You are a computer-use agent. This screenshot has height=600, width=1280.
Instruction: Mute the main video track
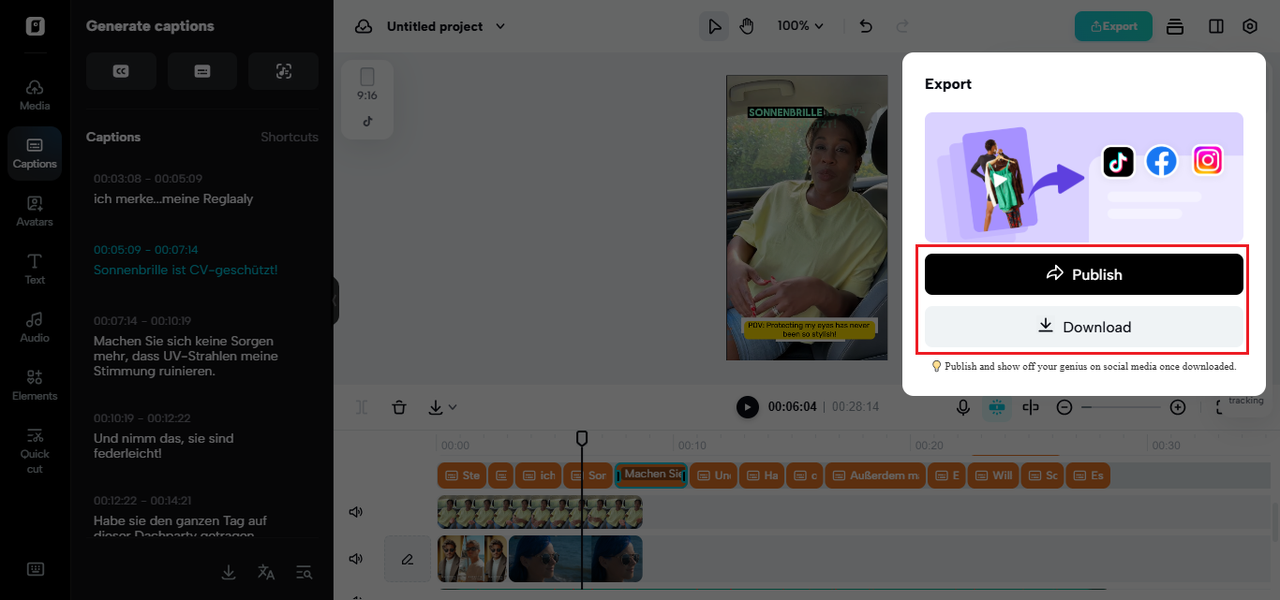click(x=355, y=511)
